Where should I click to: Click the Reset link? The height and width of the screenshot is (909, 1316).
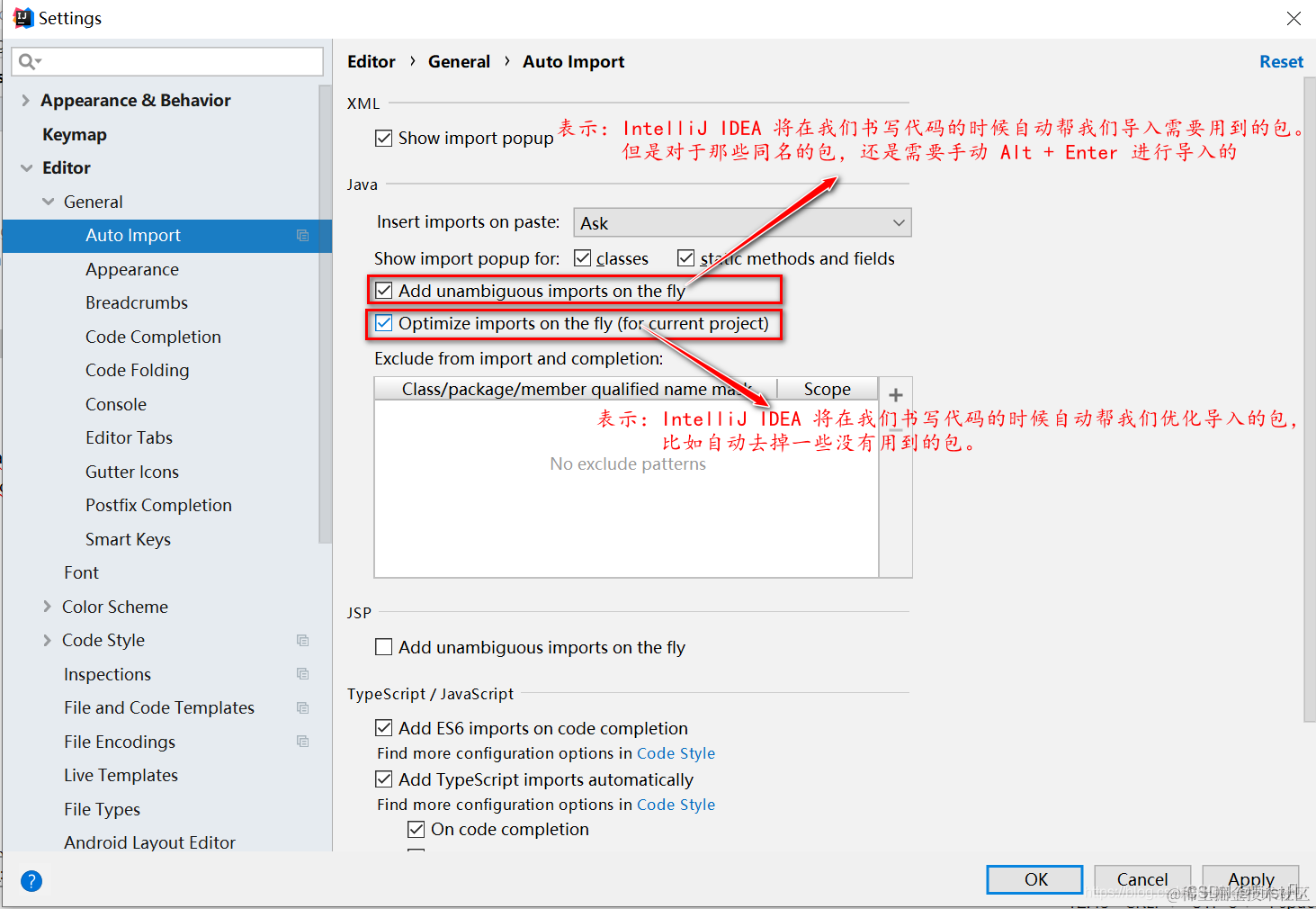(x=1281, y=62)
